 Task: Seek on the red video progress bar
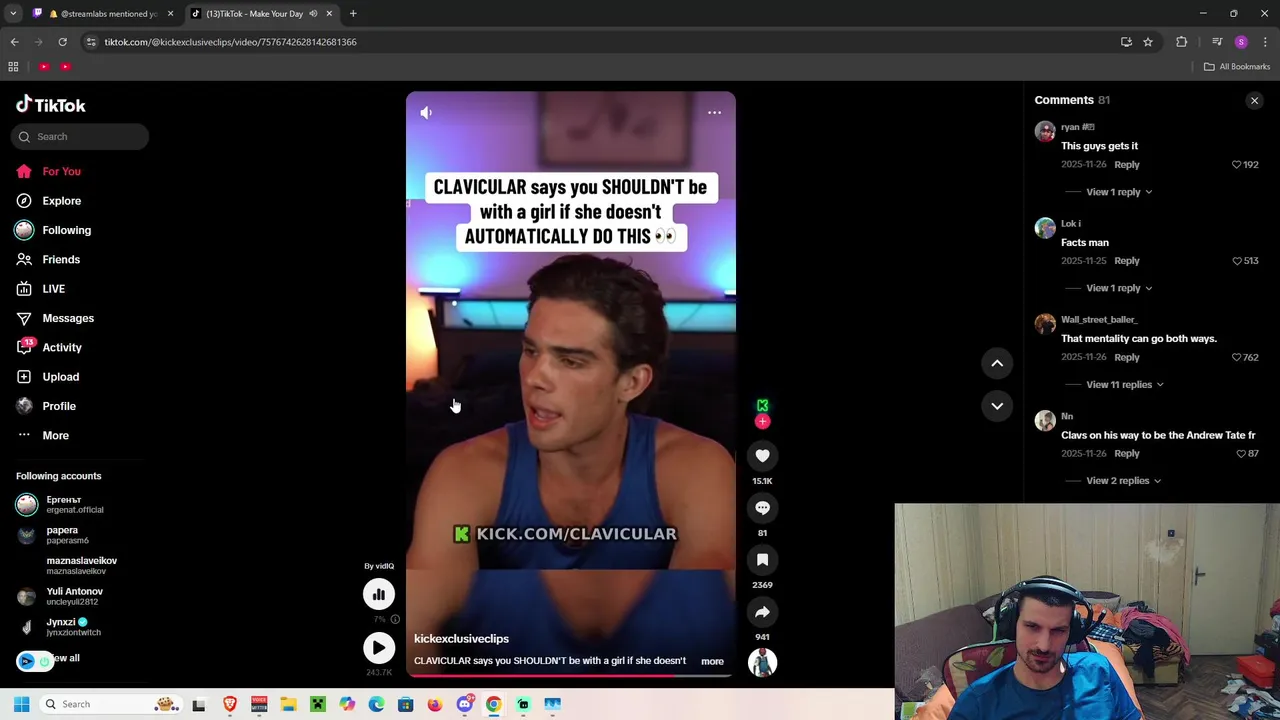pyautogui.click(x=570, y=675)
